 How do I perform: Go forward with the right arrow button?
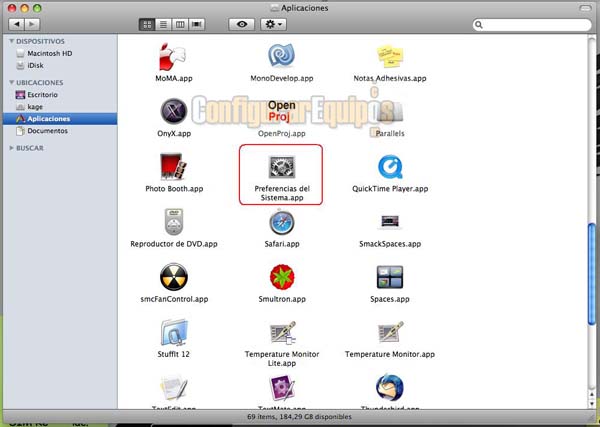point(32,24)
